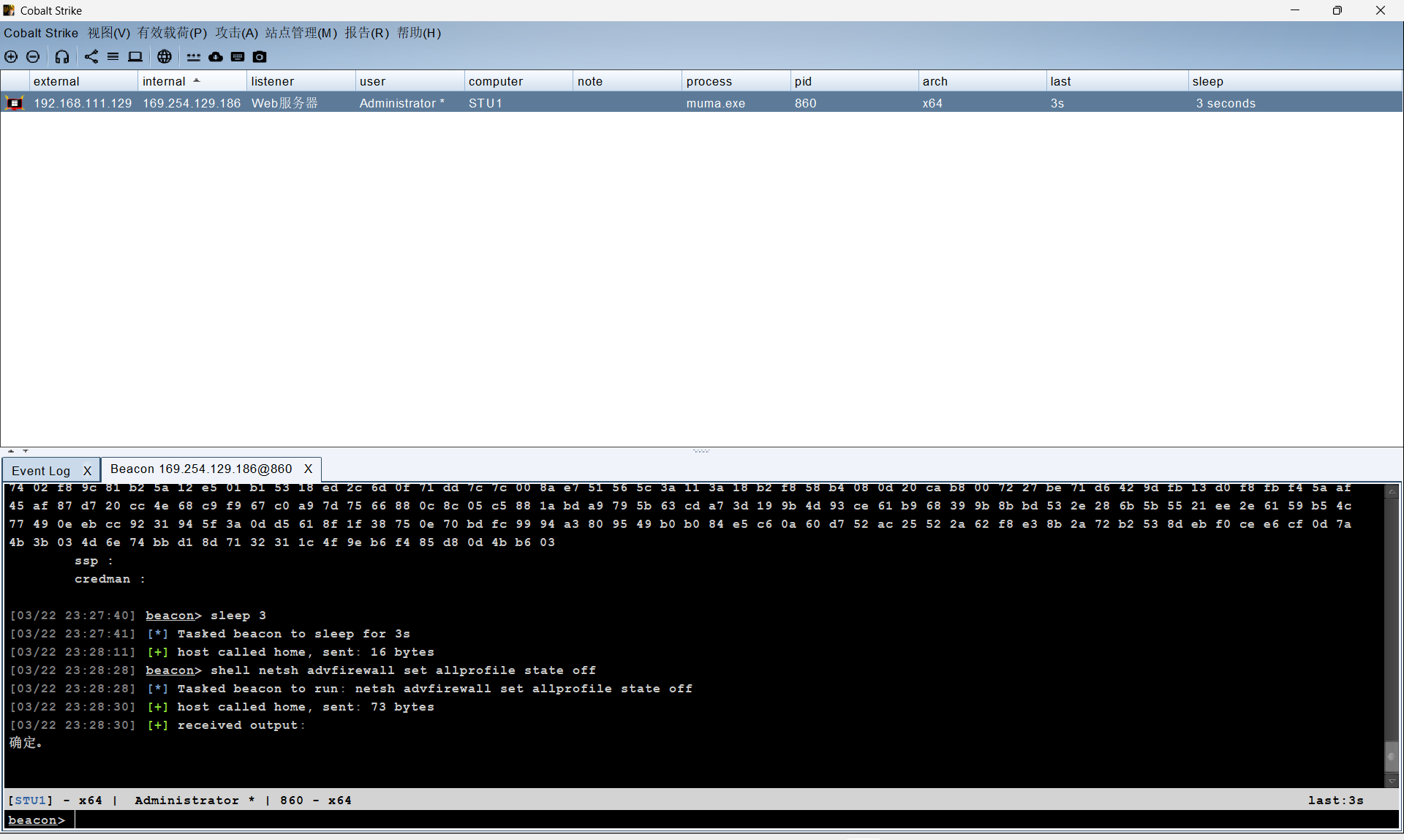The height and width of the screenshot is (840, 1404).
Task: Sort sessions by process column header
Action: pyautogui.click(x=737, y=81)
